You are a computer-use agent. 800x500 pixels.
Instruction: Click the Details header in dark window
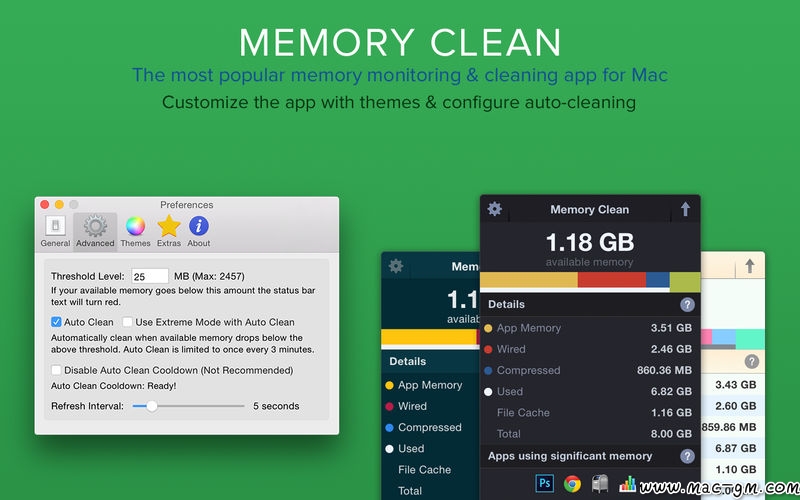(x=506, y=305)
